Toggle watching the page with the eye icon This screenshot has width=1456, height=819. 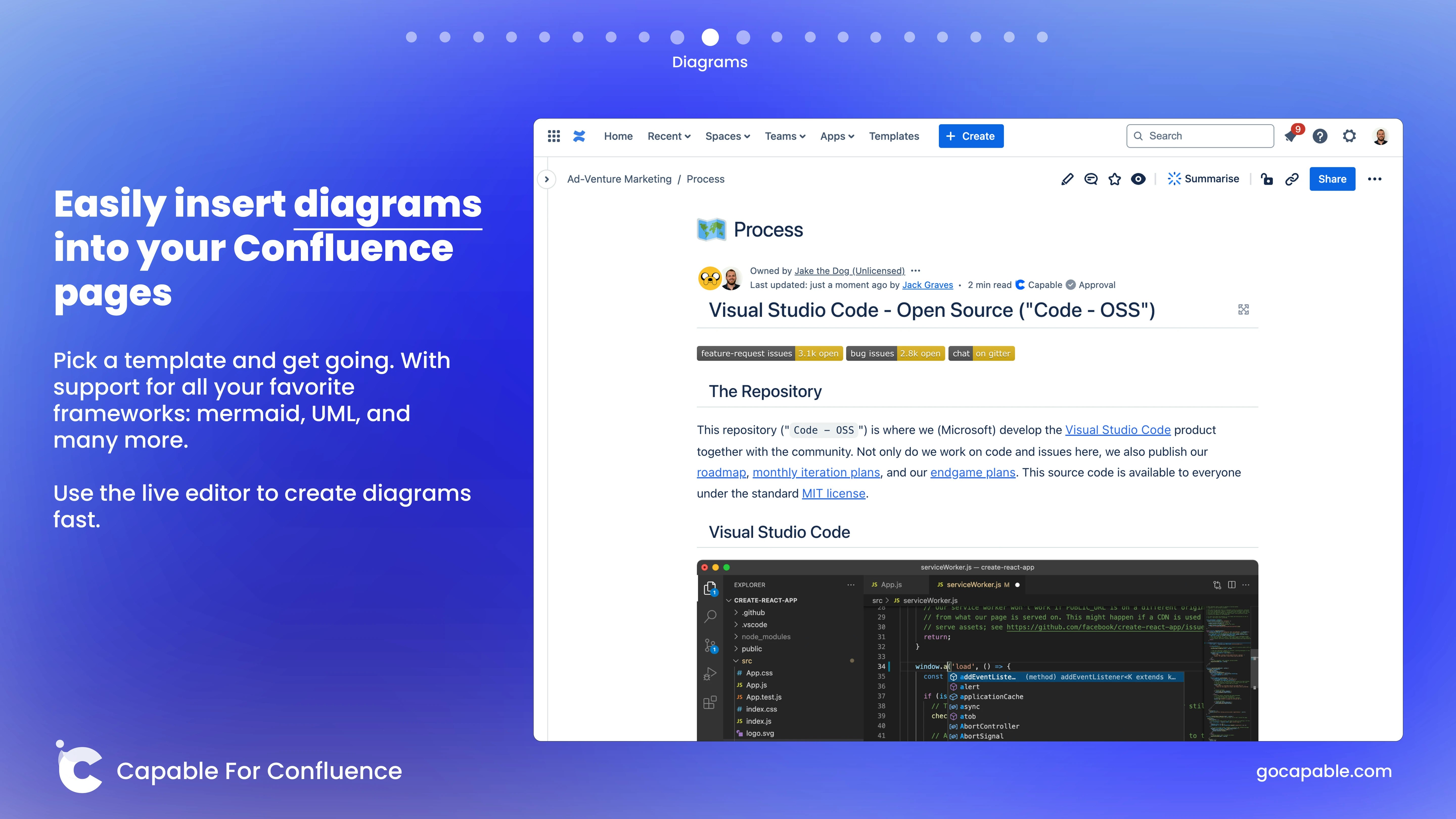pos(1138,179)
